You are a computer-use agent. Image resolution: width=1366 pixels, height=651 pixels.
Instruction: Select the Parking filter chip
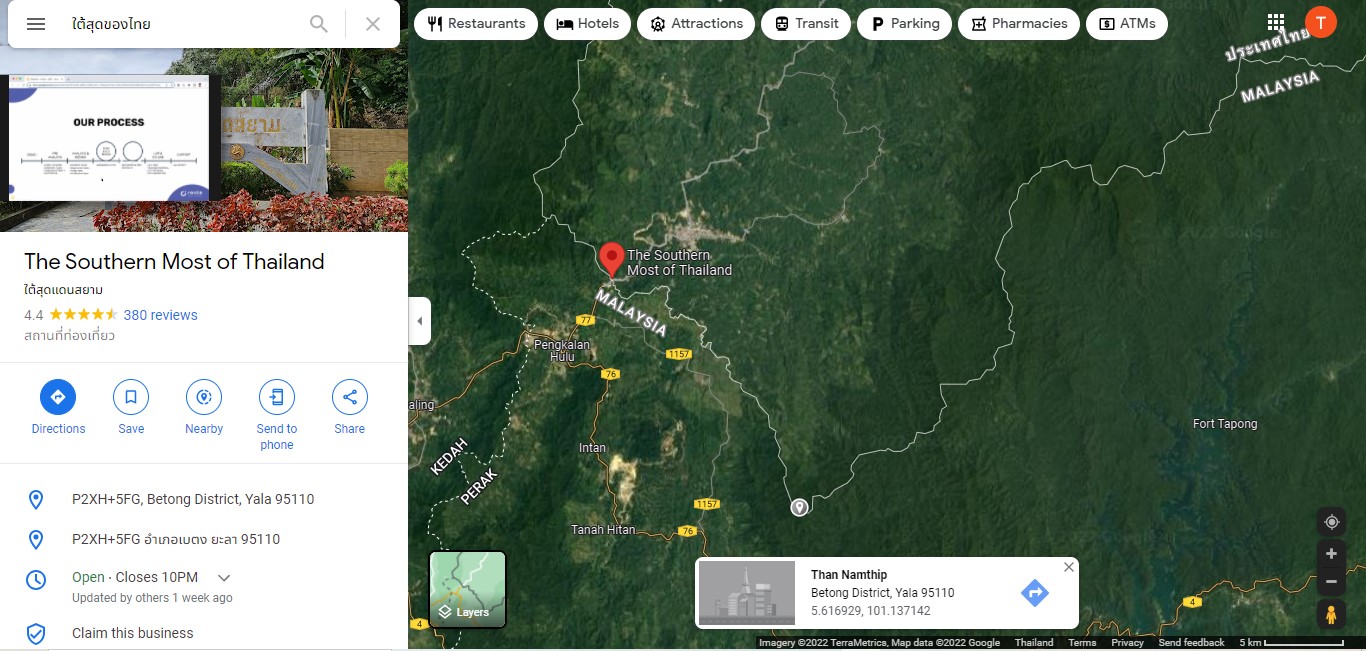point(904,23)
